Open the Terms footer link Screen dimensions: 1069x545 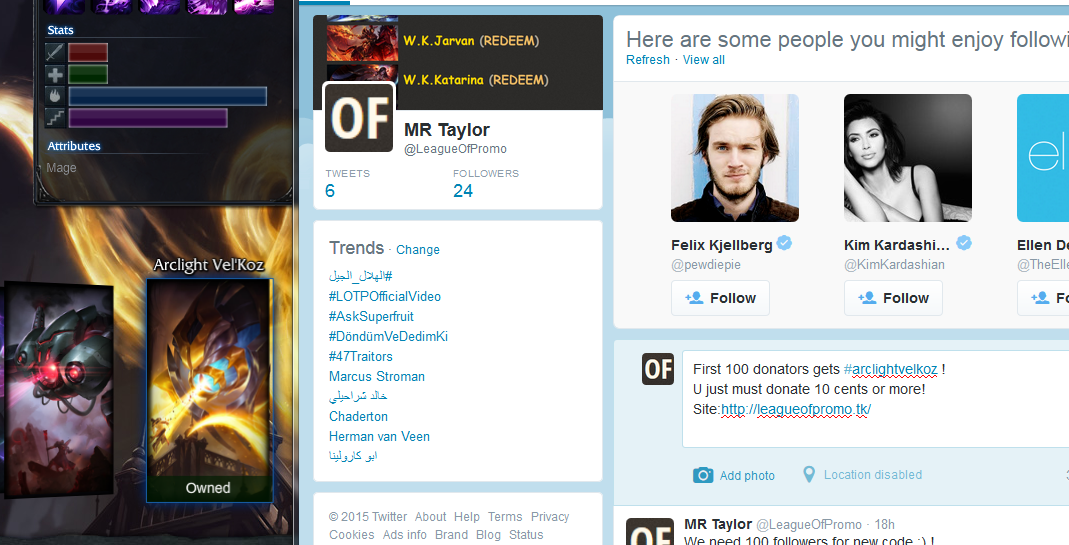pos(505,517)
